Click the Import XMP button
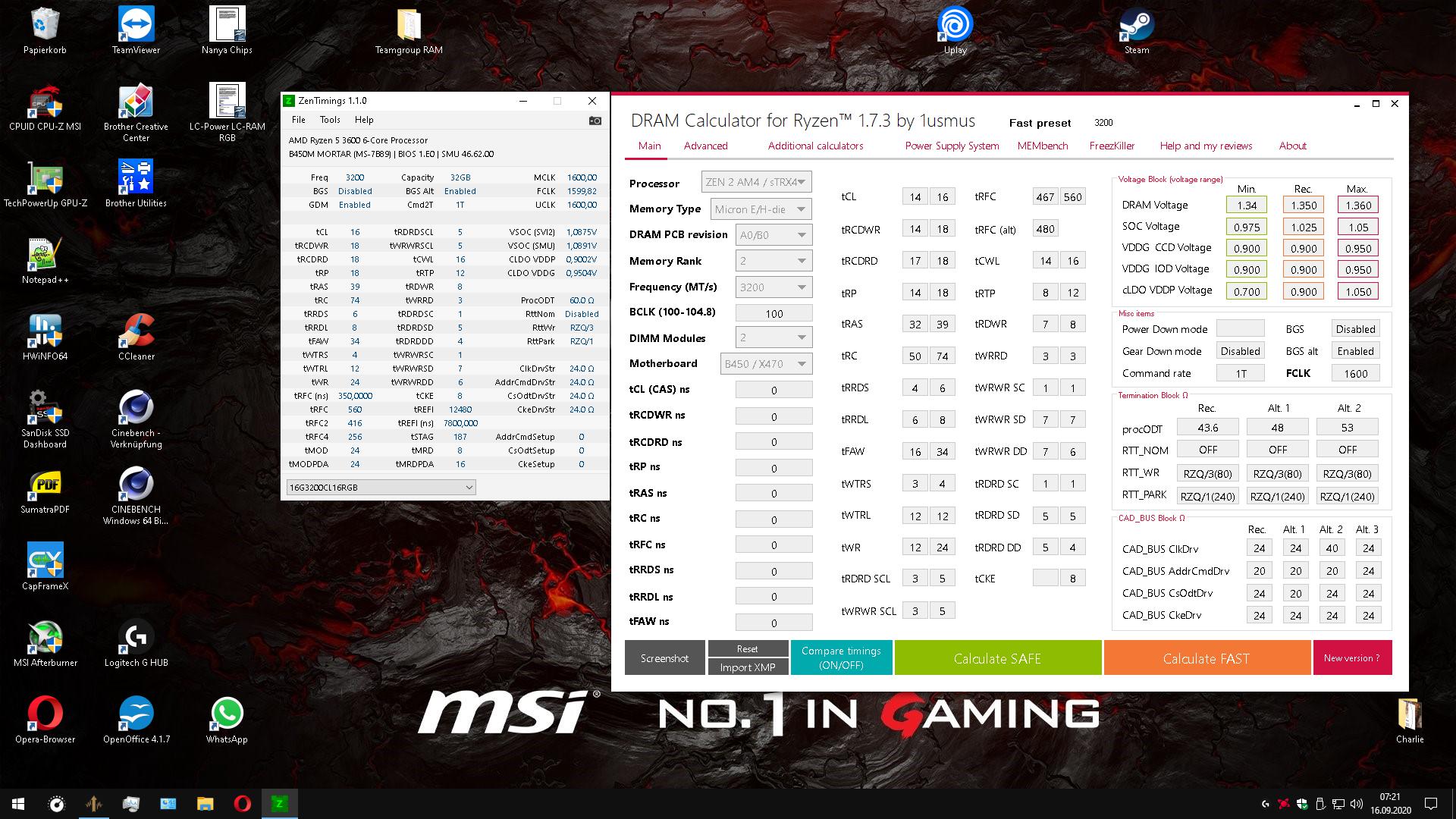This screenshot has height=819, width=1456. click(747, 667)
